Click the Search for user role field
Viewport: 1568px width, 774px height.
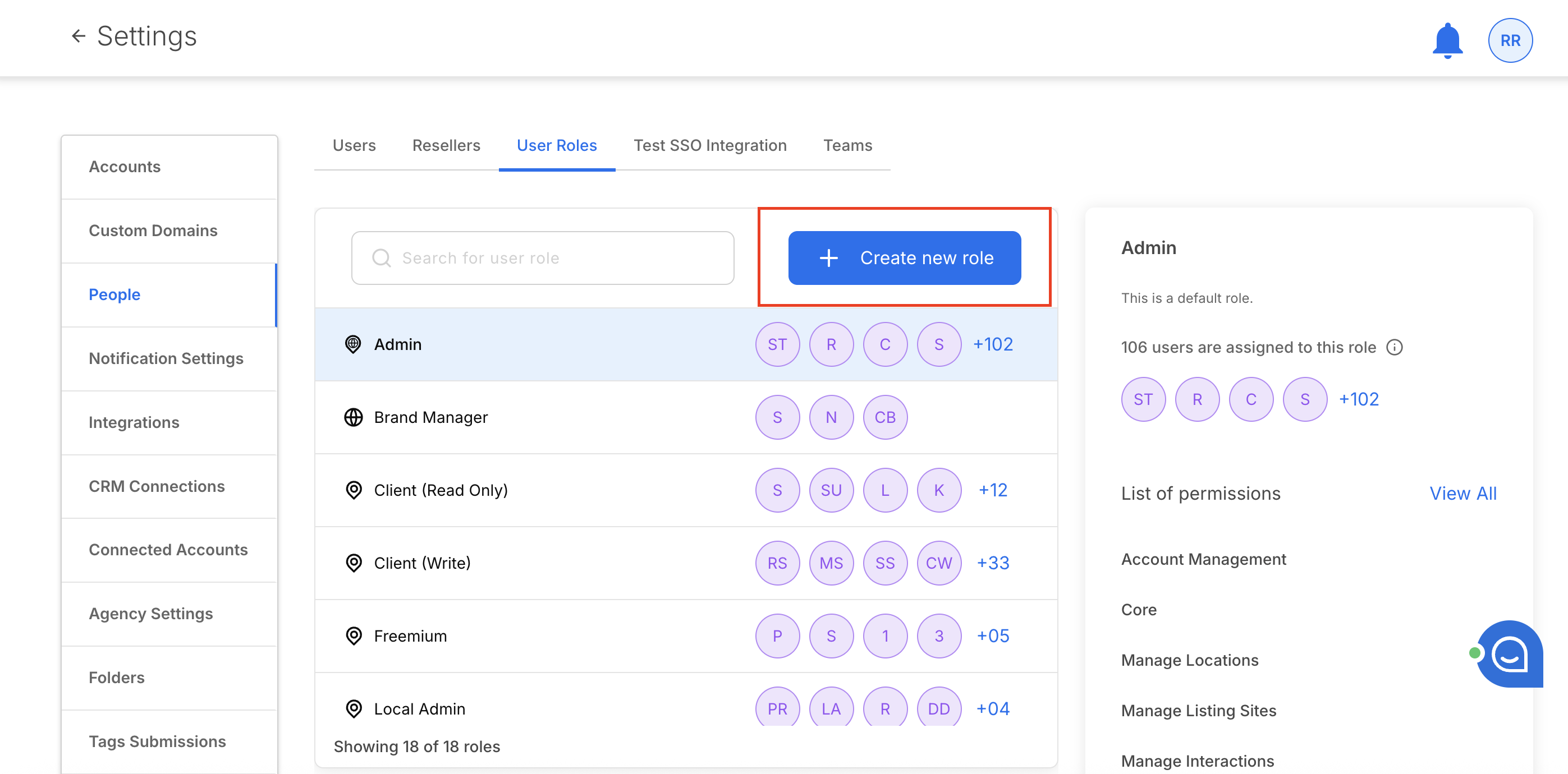(x=542, y=258)
